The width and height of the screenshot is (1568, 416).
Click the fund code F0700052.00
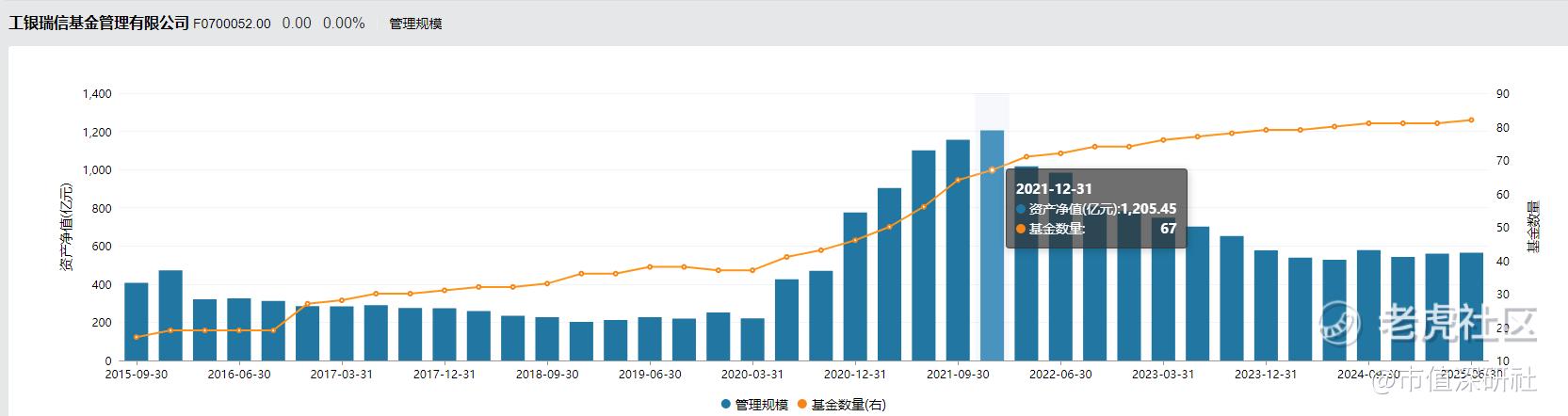tap(232, 24)
